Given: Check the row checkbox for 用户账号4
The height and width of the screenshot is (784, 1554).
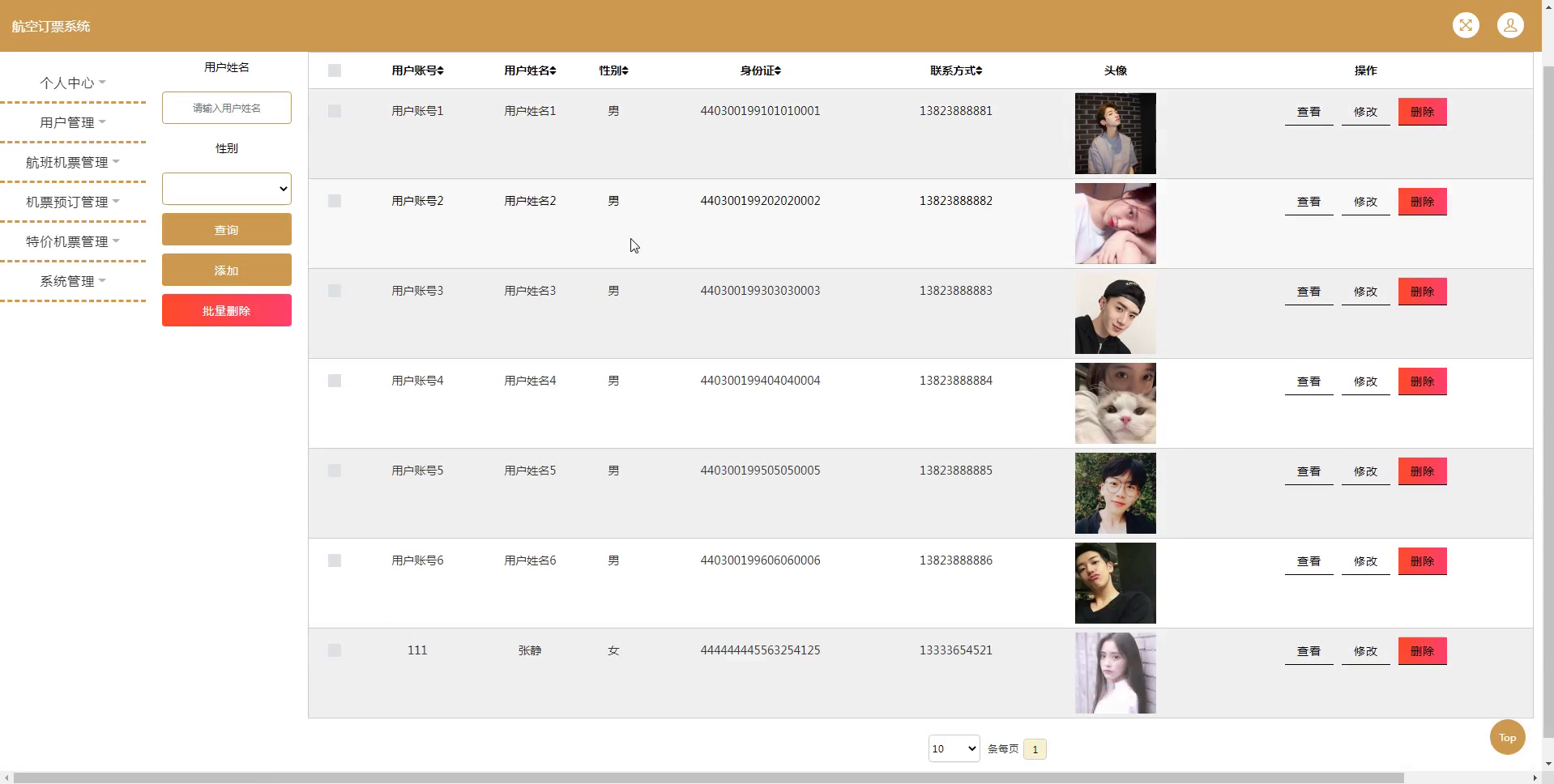Looking at the screenshot, I should tap(335, 381).
